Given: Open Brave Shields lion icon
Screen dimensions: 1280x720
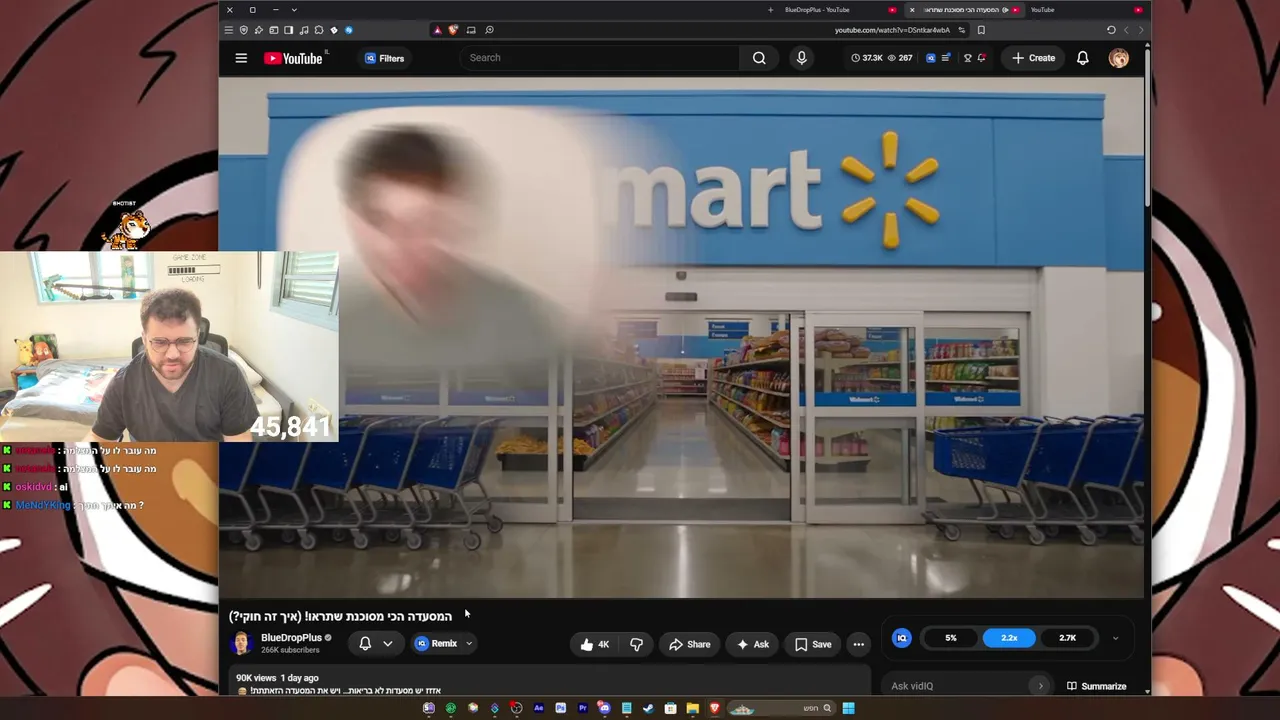Looking at the screenshot, I should pyautogui.click(x=453, y=30).
